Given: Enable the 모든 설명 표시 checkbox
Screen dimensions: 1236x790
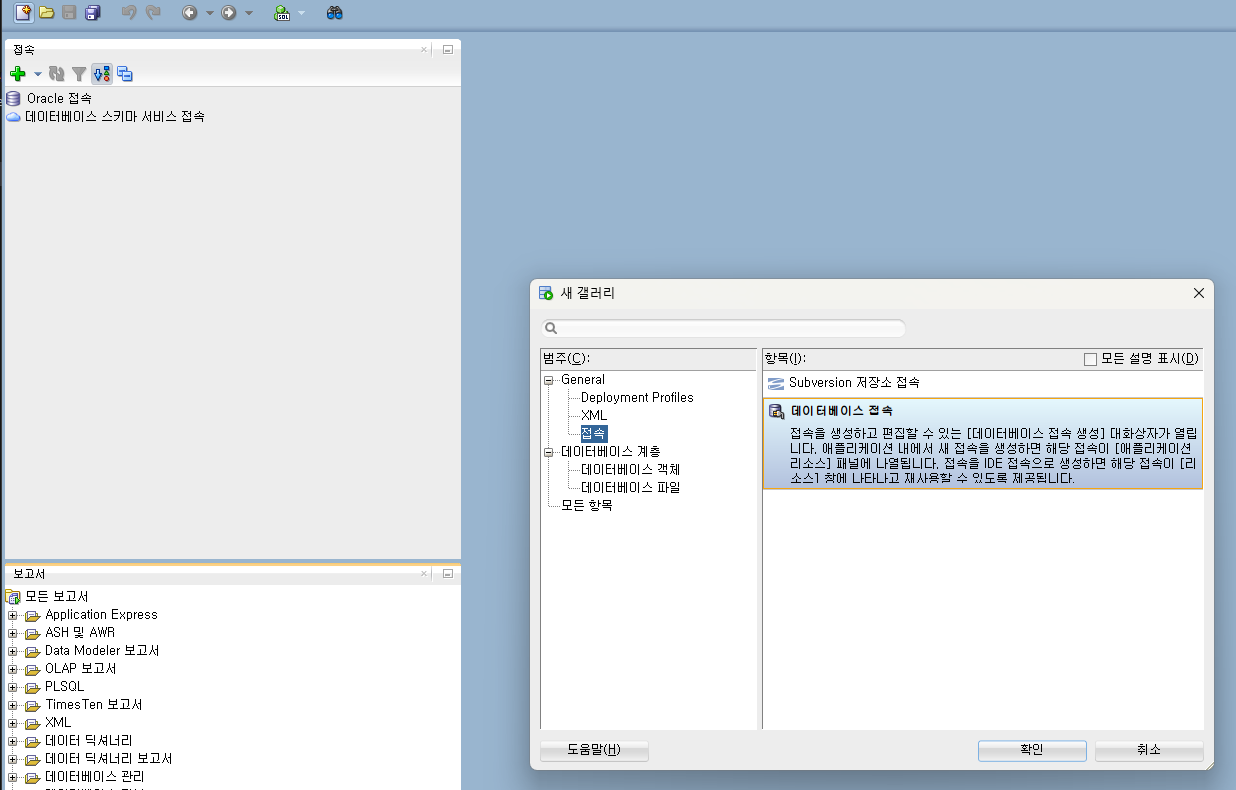Looking at the screenshot, I should (x=1090, y=359).
